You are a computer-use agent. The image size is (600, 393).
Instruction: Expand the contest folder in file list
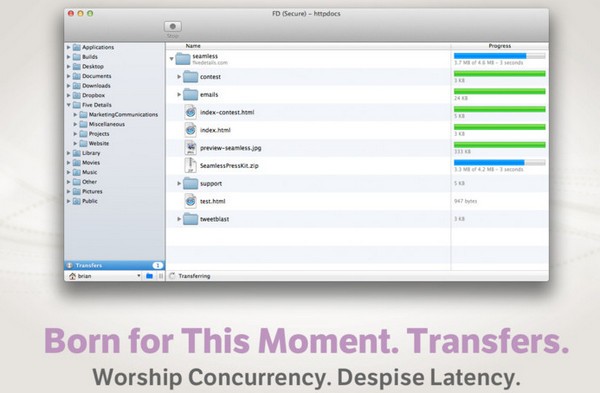(x=179, y=77)
